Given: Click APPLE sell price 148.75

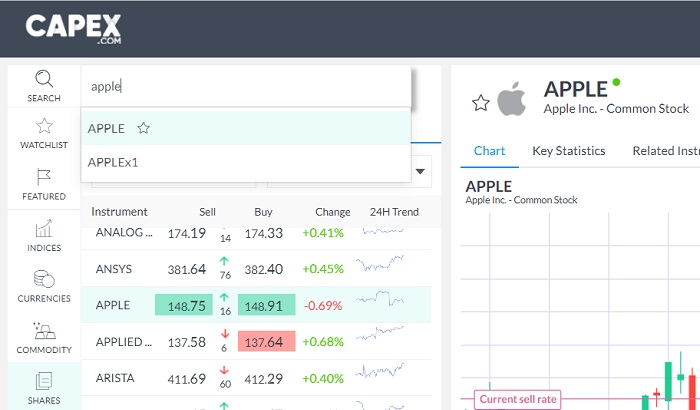Looking at the screenshot, I should click(184, 305).
